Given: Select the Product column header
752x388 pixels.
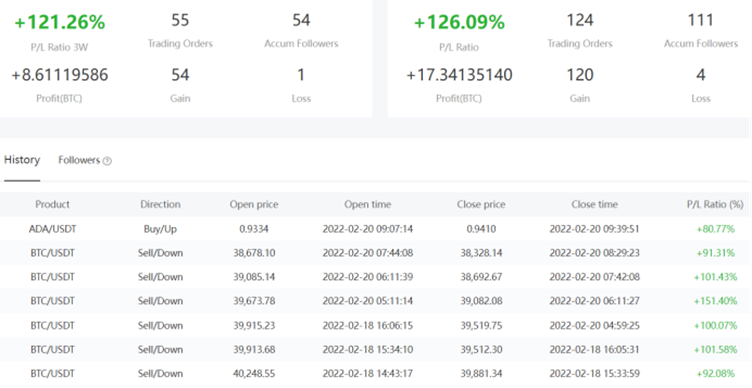Looking at the screenshot, I should 52,204.
